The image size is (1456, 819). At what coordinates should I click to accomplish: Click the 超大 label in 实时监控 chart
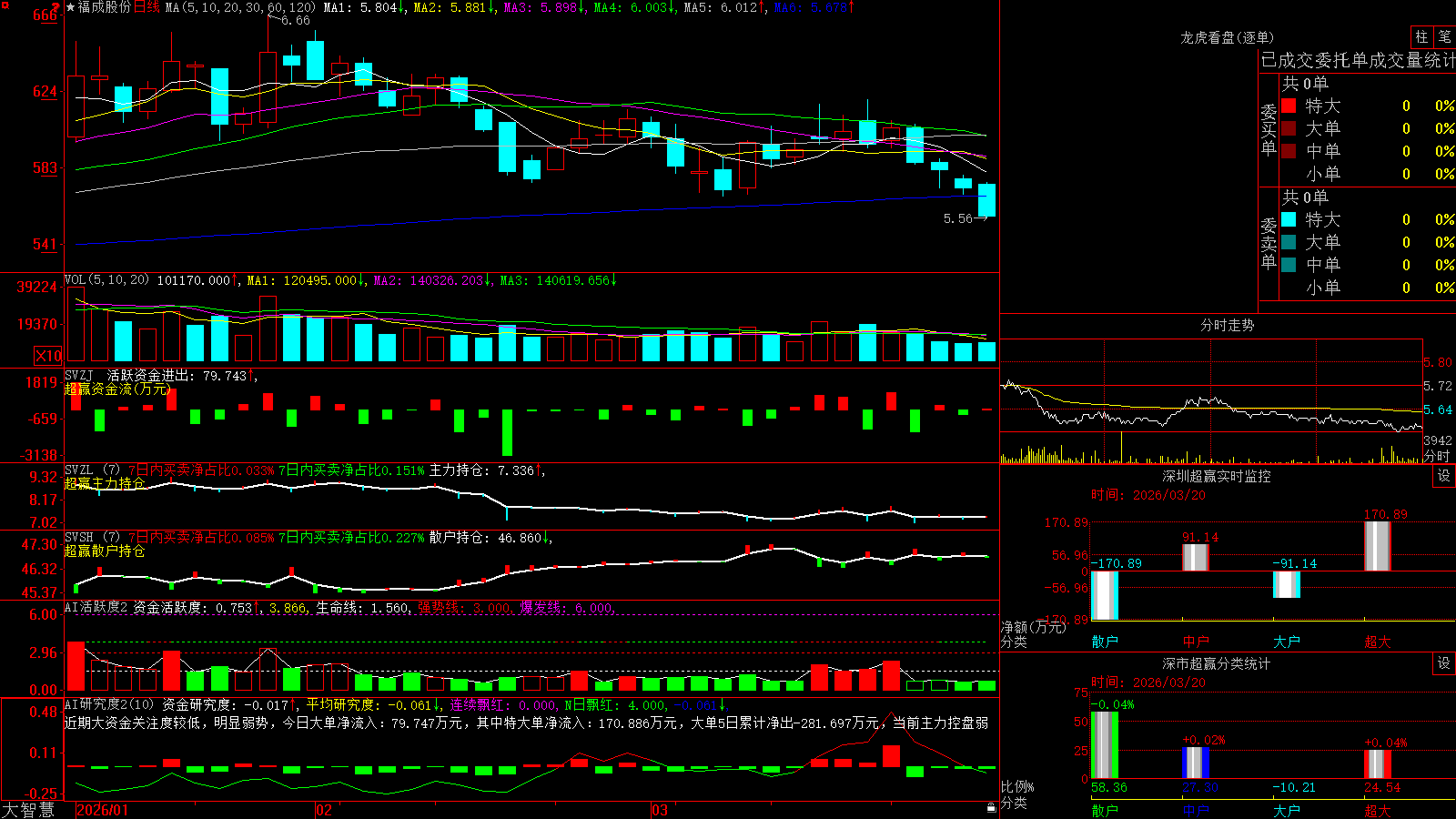tap(1378, 642)
